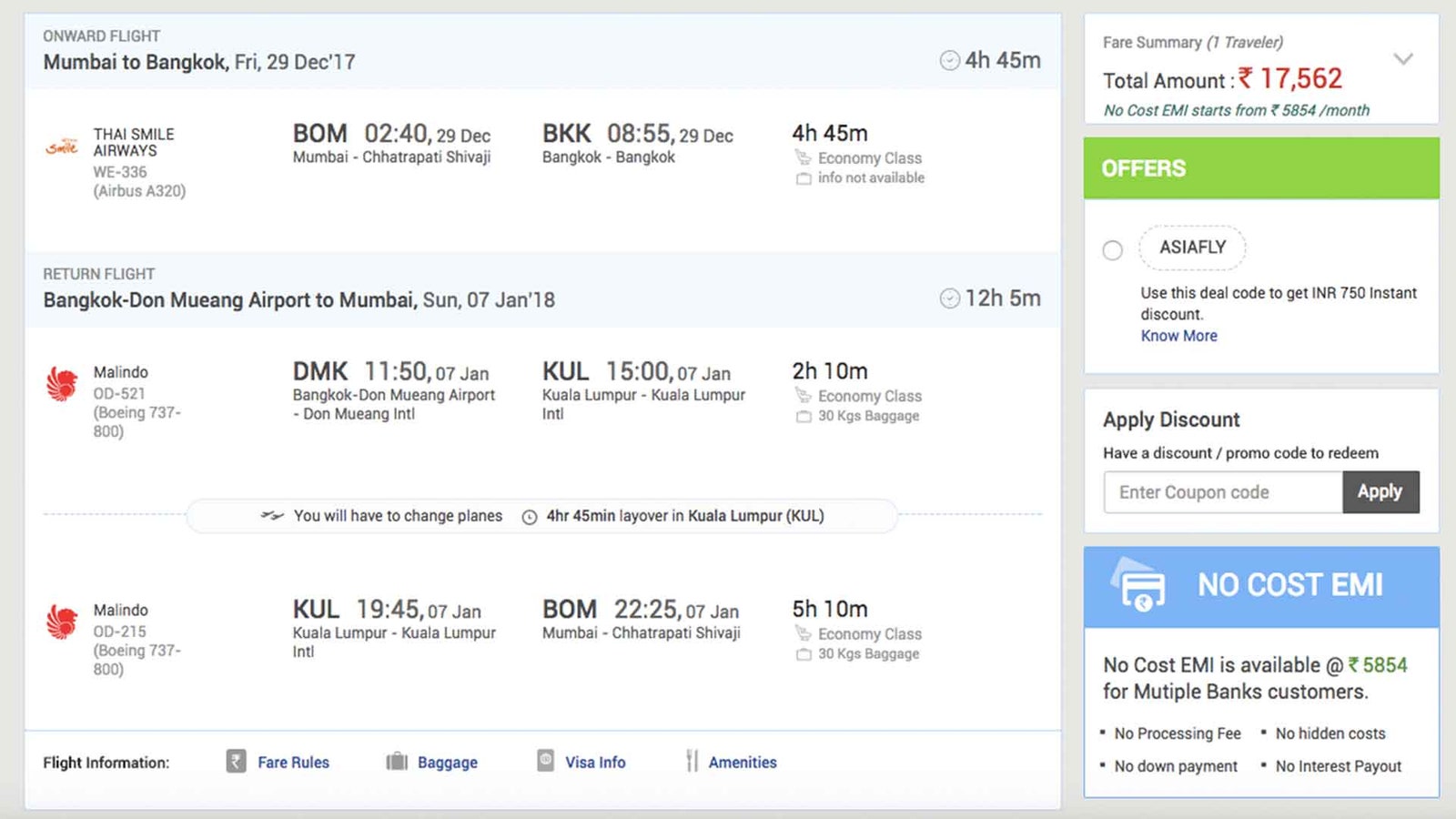
Task: Click the No down payment bullet
Action: tap(1176, 766)
